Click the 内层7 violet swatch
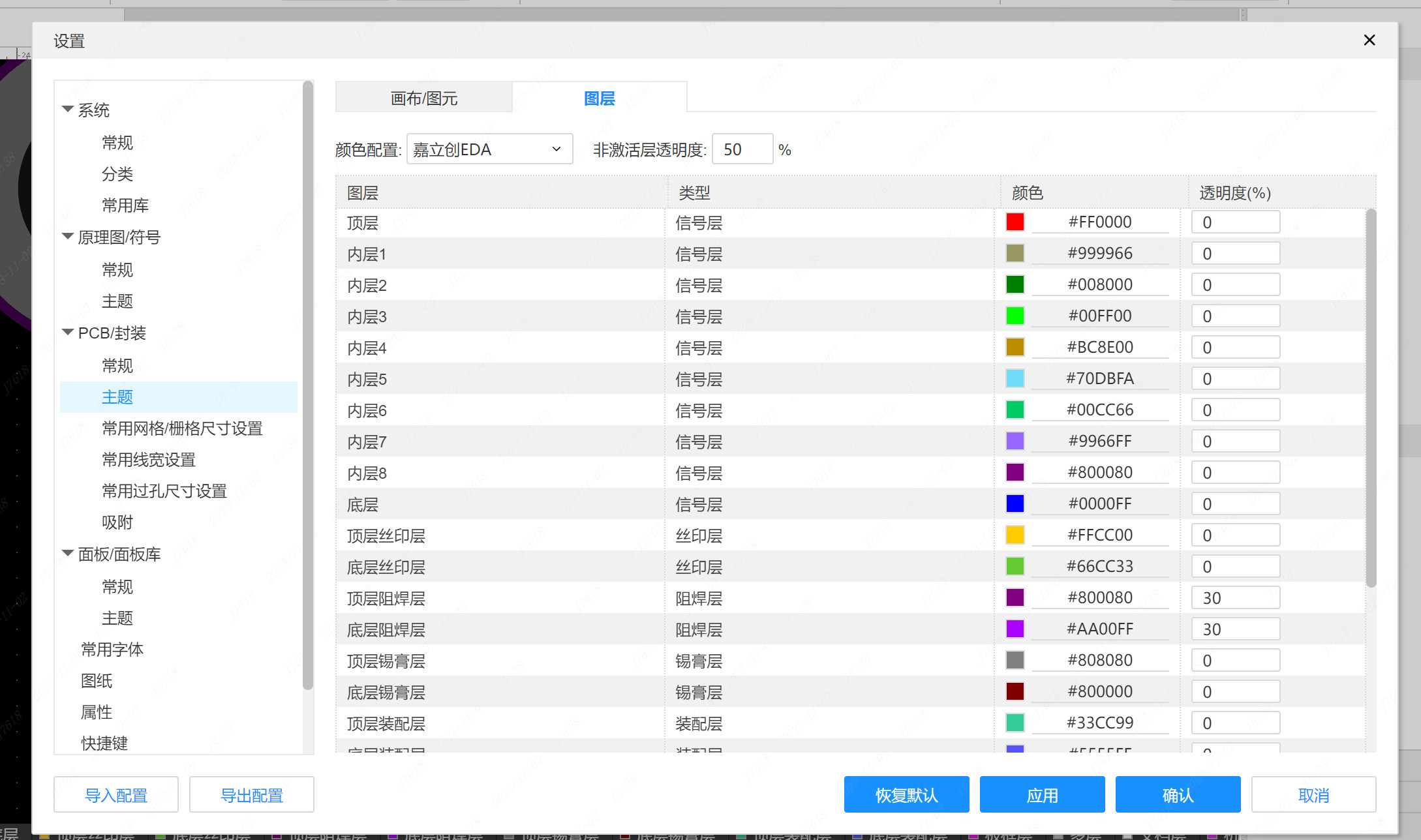1421x840 pixels. [1015, 441]
